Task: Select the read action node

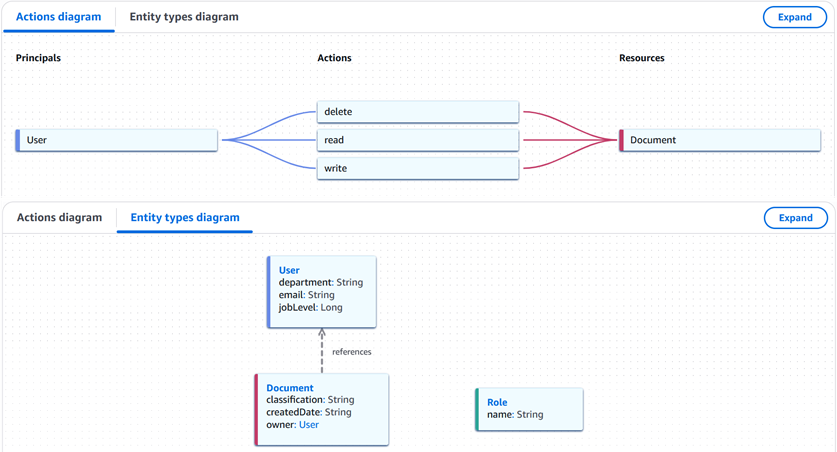Action: [418, 140]
